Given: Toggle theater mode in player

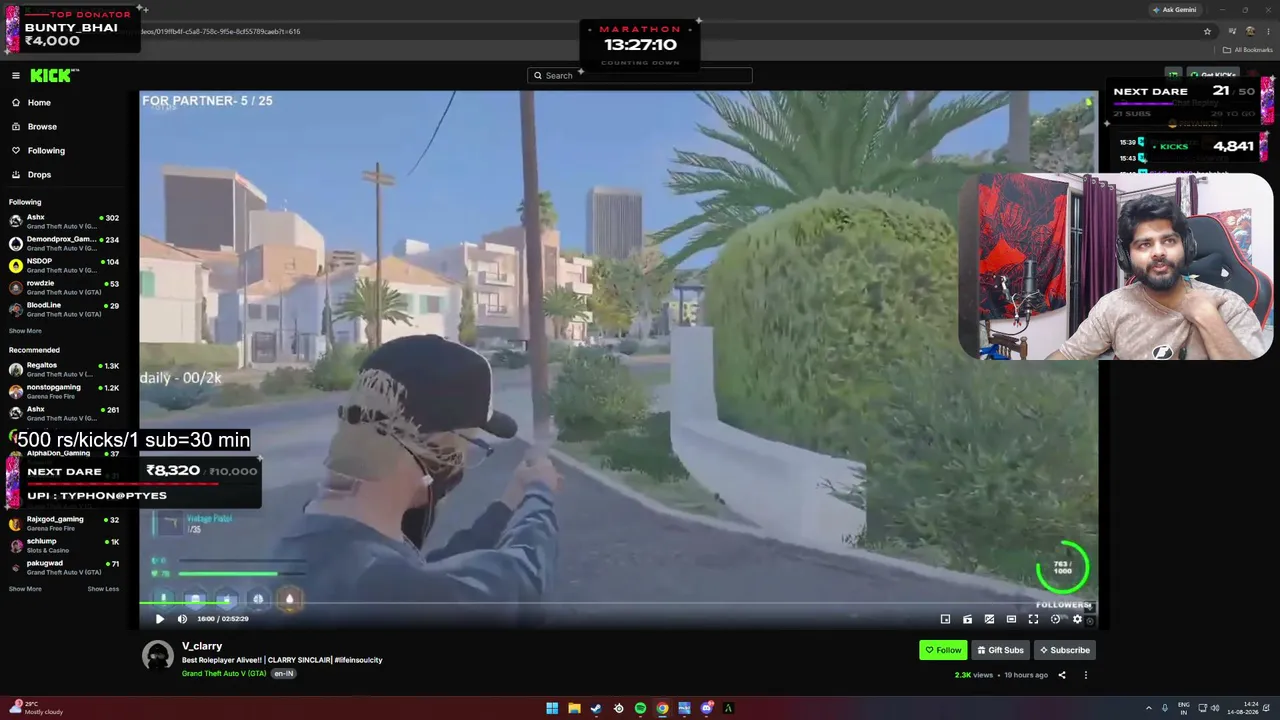Looking at the screenshot, I should point(1011,619).
